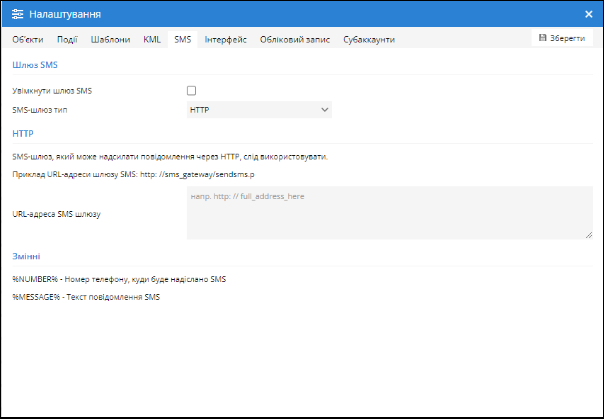
Task: Click the HTTP section heading
Action: (x=23, y=133)
